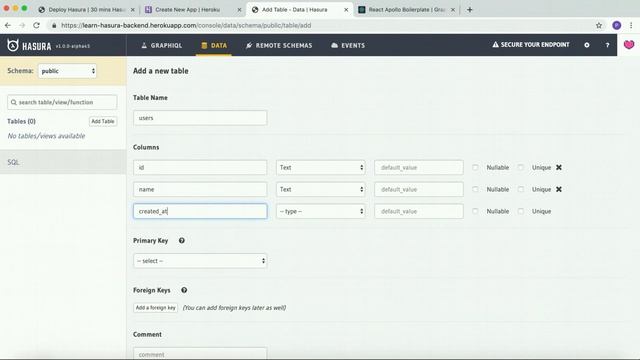Toggle Unique for the id column
Viewport: 640px width, 360px height.
point(521,167)
